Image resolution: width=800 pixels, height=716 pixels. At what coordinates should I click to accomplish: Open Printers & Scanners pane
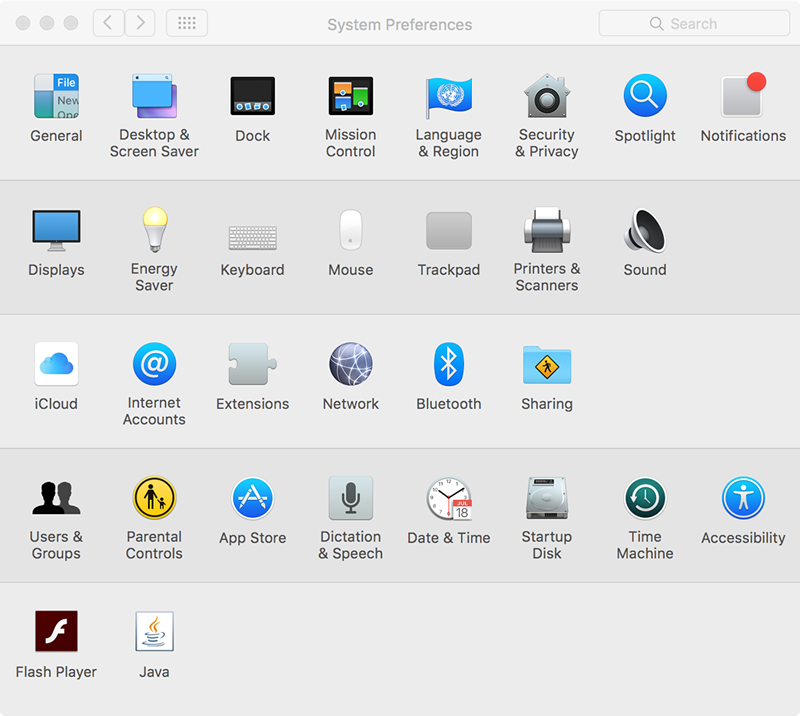click(x=547, y=231)
